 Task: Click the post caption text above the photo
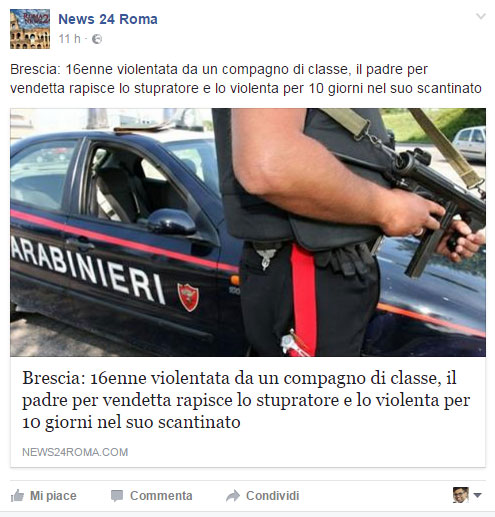coord(246,79)
